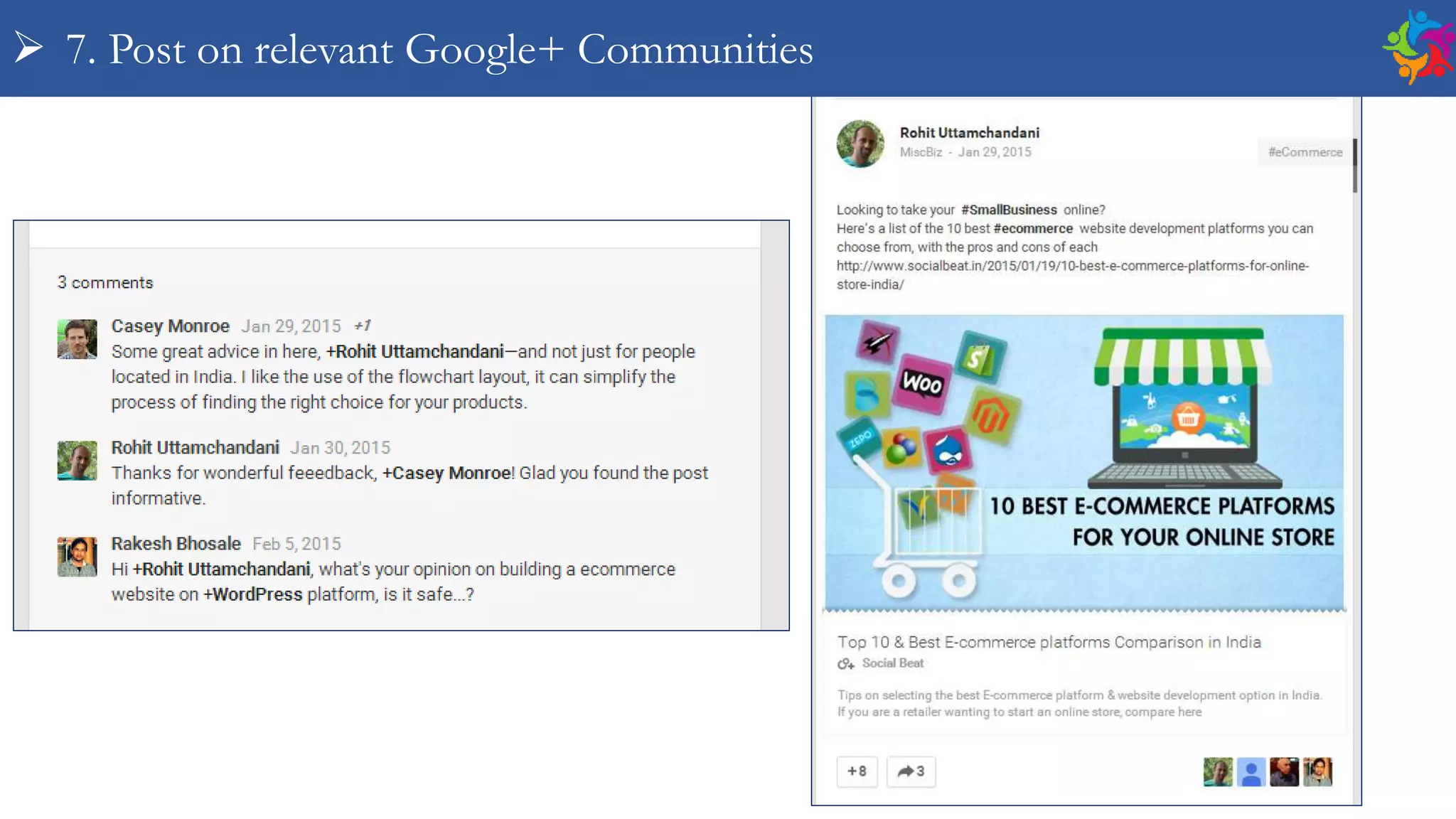Click Casey Monroe's comment avatar

click(77, 339)
